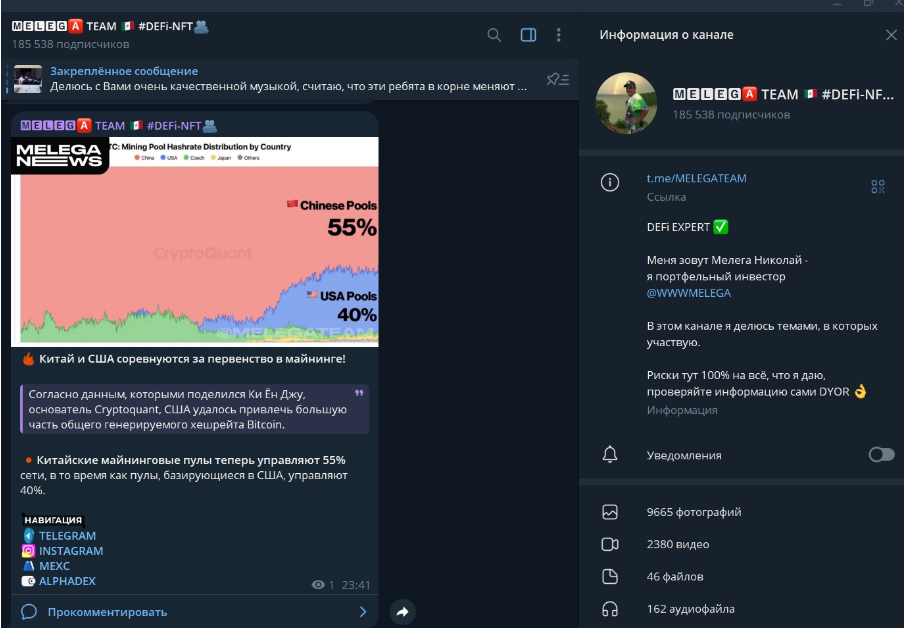Open the @WWWMELEGA profile mention
The height and width of the screenshot is (628, 904).
(x=689, y=293)
